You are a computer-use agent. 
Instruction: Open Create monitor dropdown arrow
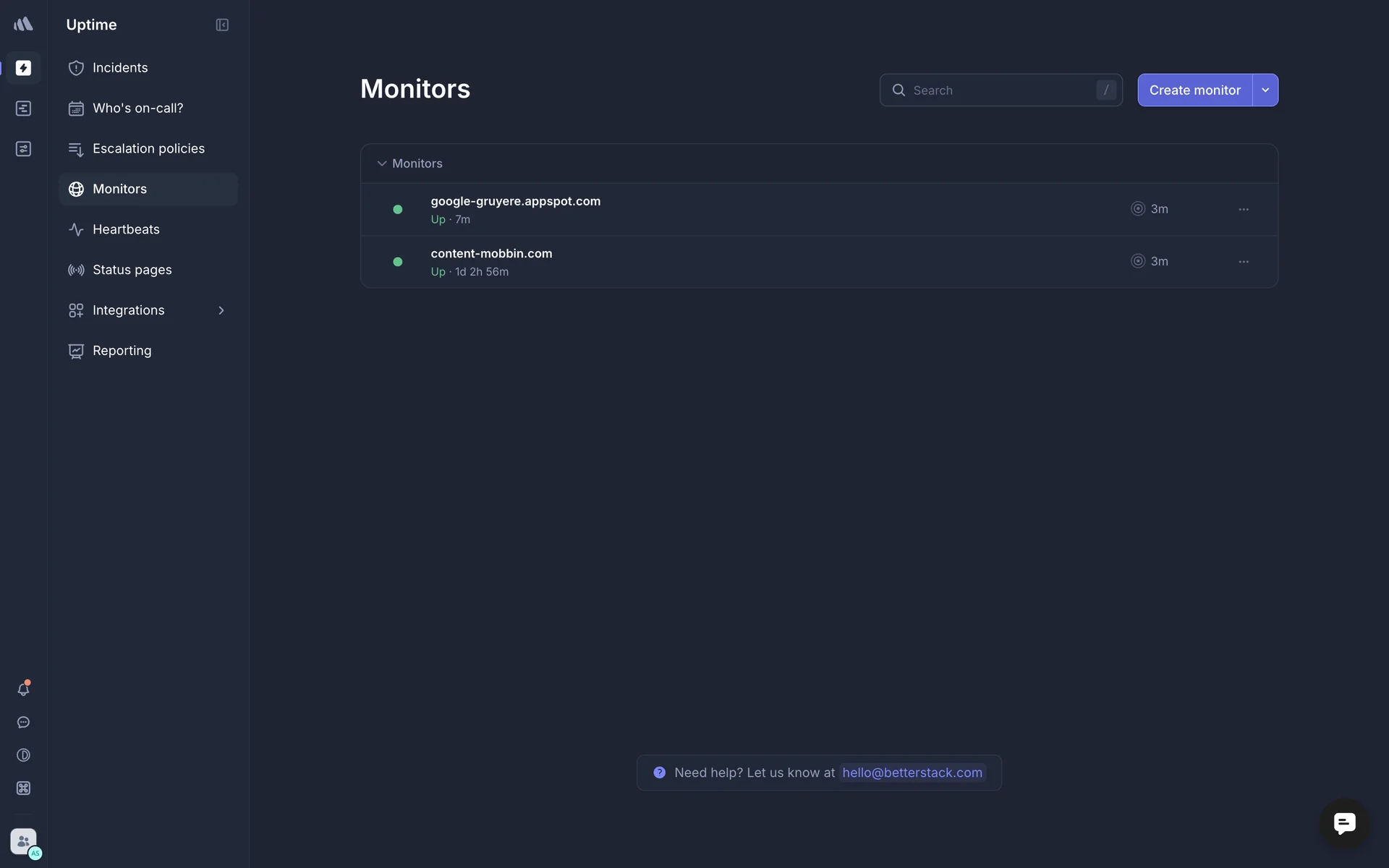coord(1265,90)
